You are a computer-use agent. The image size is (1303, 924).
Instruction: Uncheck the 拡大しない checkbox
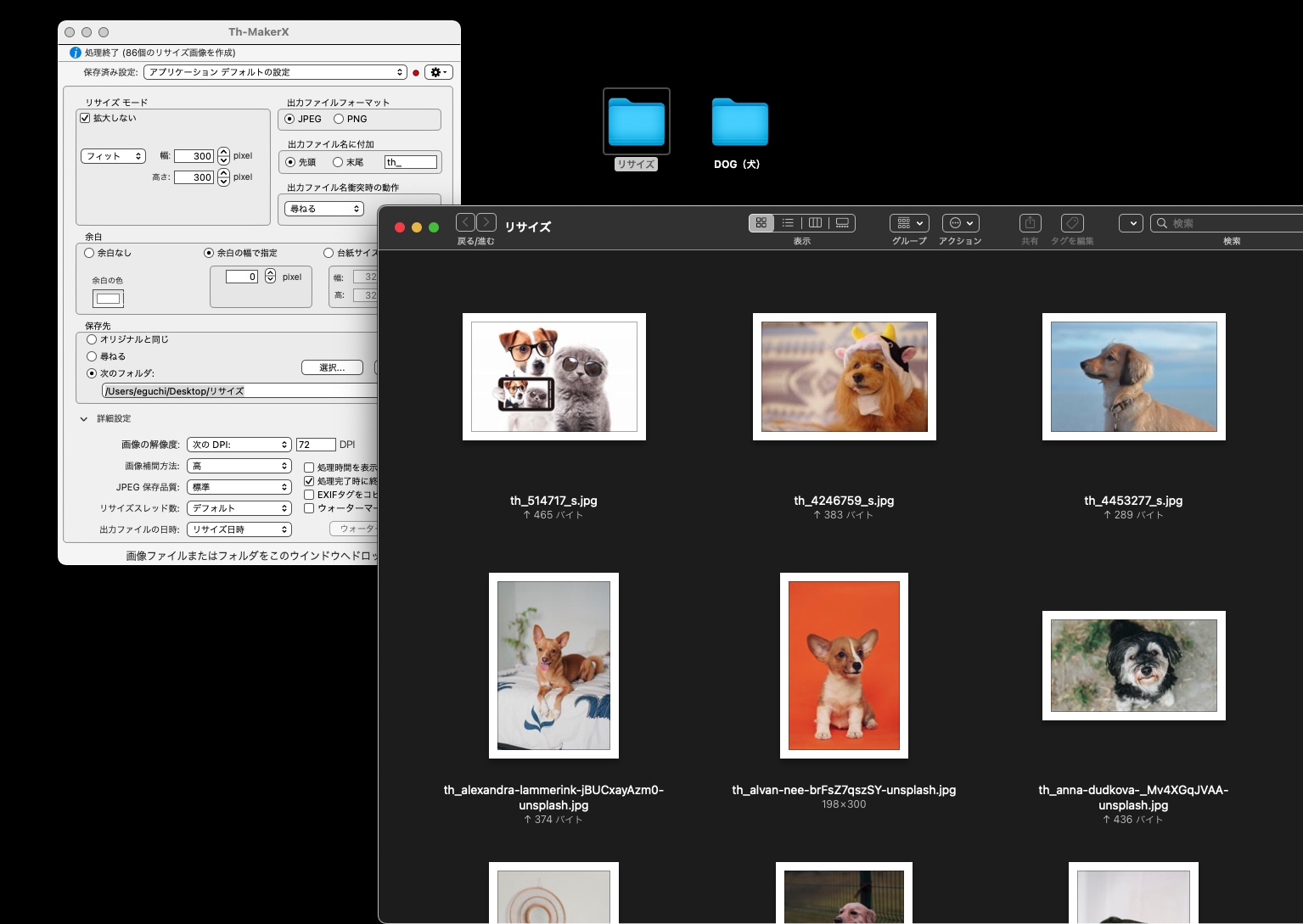click(85, 118)
